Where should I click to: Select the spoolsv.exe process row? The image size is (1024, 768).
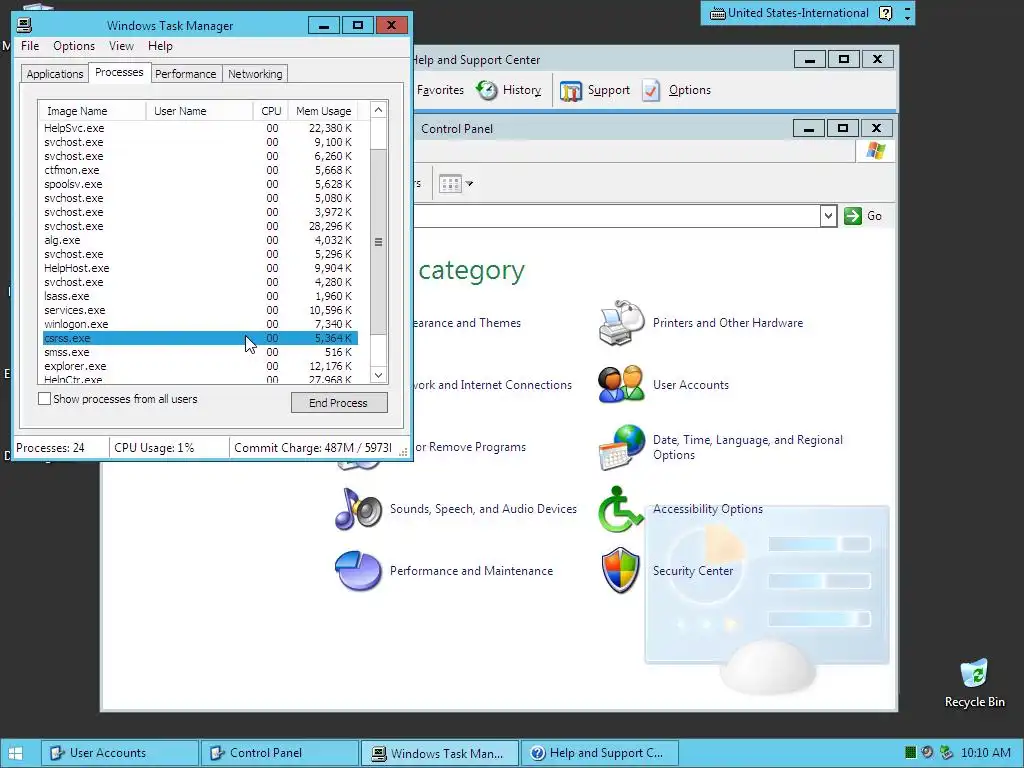(x=200, y=184)
